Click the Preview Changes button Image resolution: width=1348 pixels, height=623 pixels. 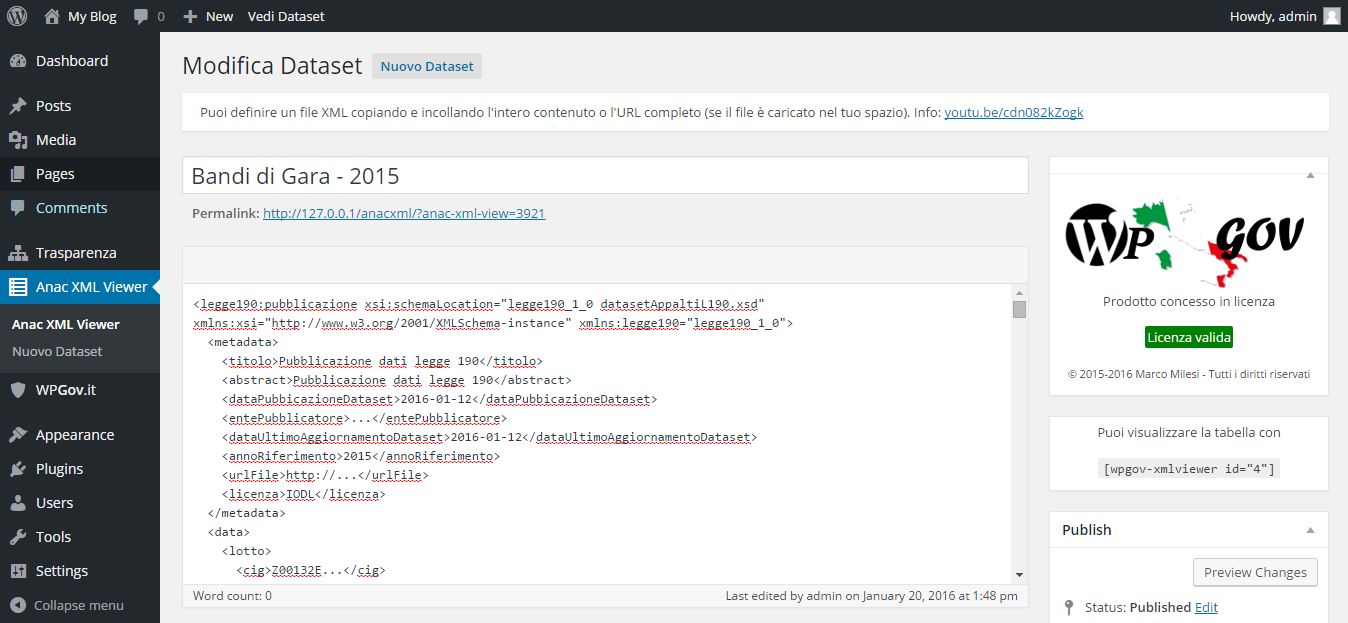(x=1255, y=572)
